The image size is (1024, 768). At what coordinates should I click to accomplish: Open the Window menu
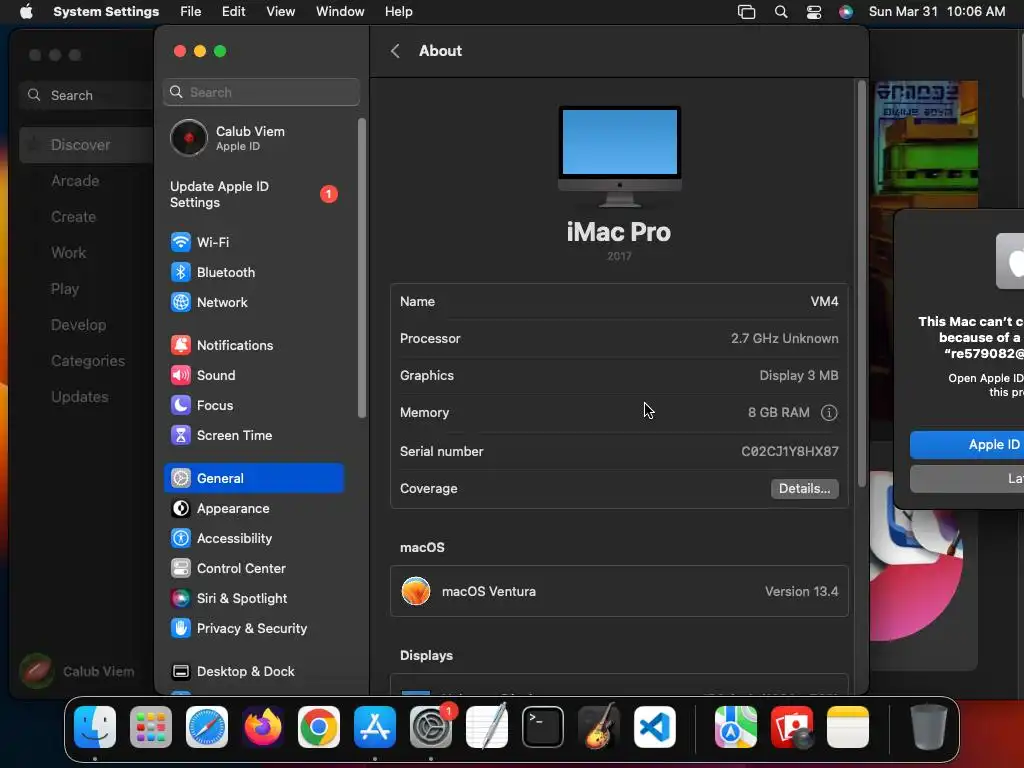tap(340, 12)
